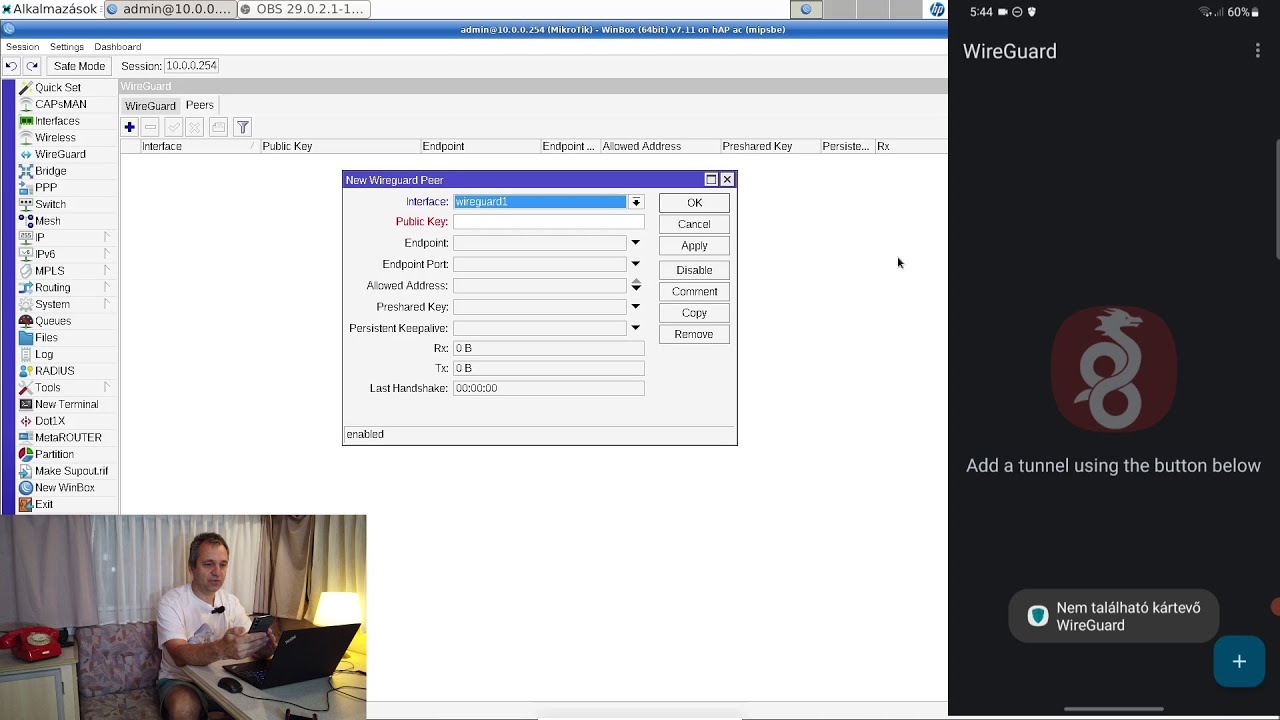This screenshot has width=1280, height=720.
Task: Open New Terminal in sidebar
Action: click(66, 404)
